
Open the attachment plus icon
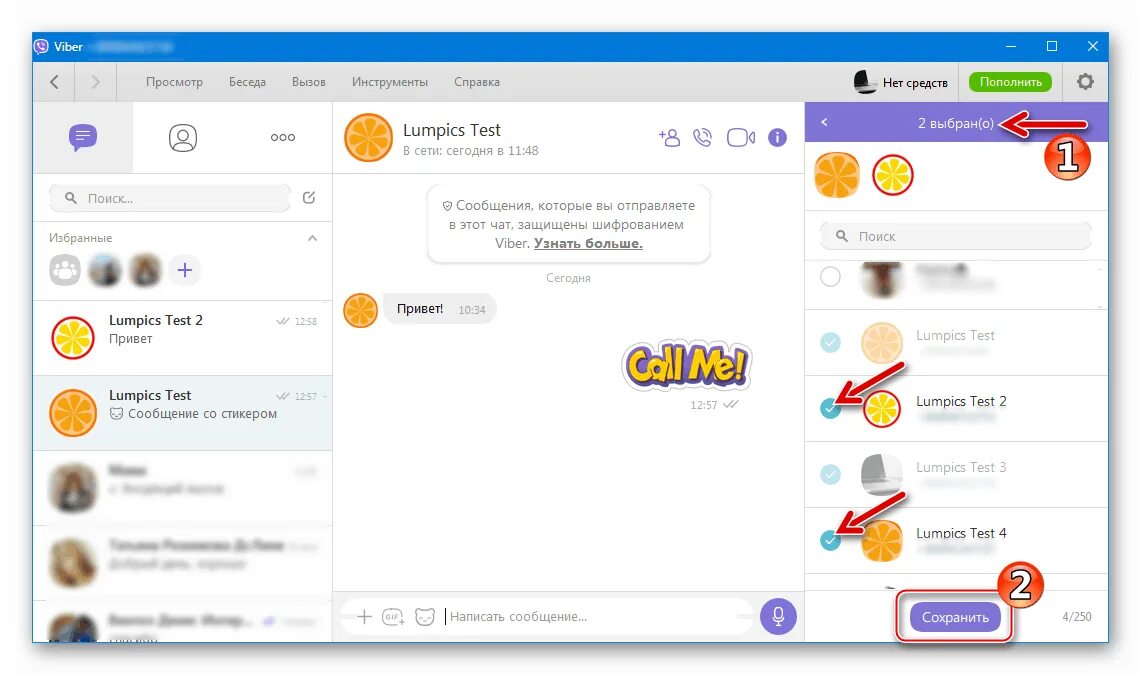pos(364,617)
